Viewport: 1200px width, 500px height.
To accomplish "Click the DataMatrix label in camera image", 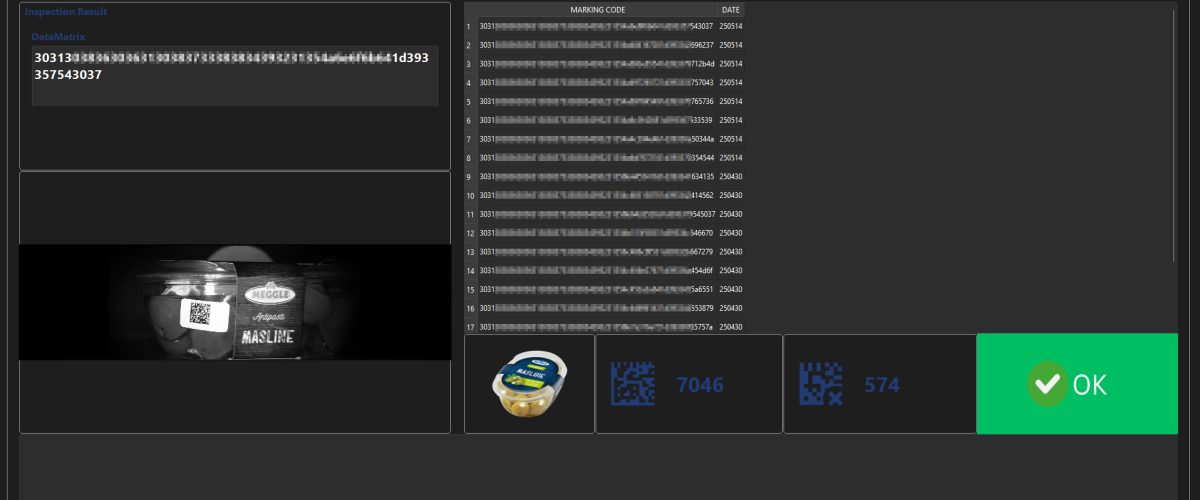I will pos(204,314).
